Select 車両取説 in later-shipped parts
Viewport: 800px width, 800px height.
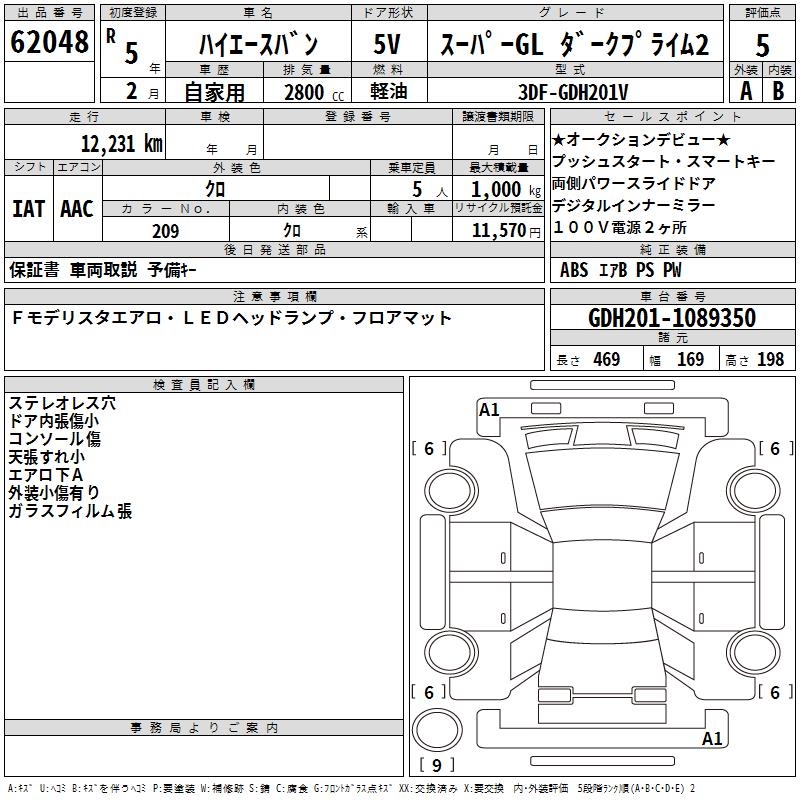[104, 269]
